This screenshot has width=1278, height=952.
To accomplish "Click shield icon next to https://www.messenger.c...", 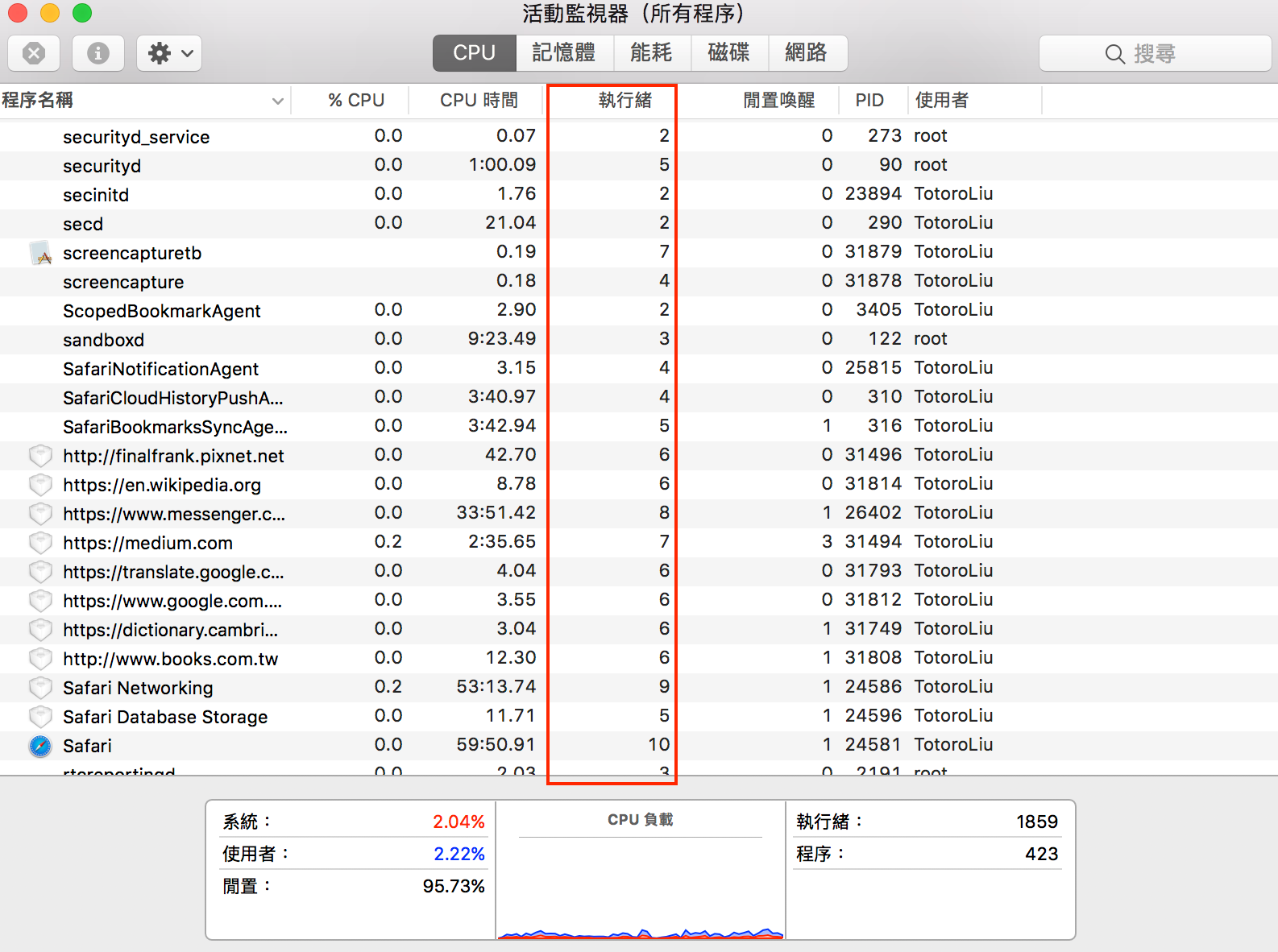I will [40, 514].
